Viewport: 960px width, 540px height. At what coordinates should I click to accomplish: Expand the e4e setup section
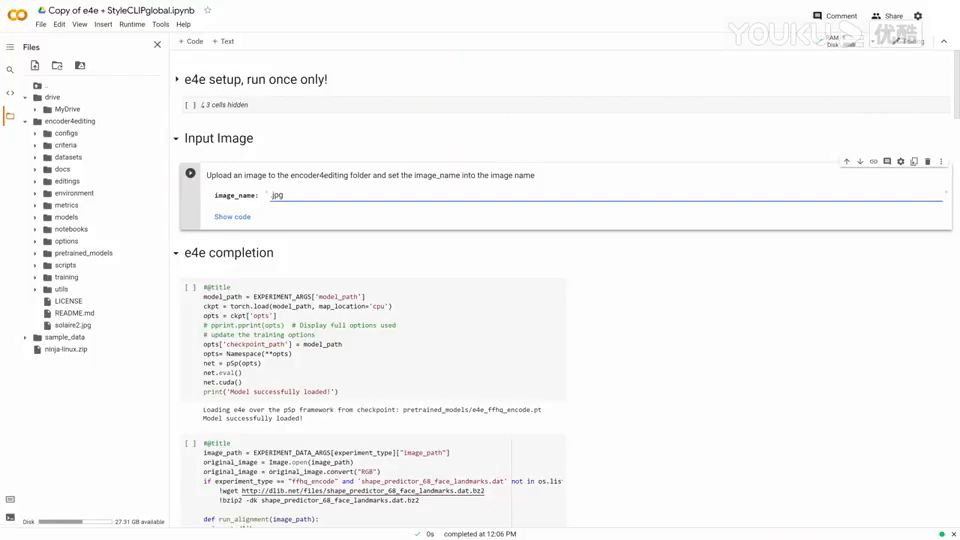click(177, 79)
